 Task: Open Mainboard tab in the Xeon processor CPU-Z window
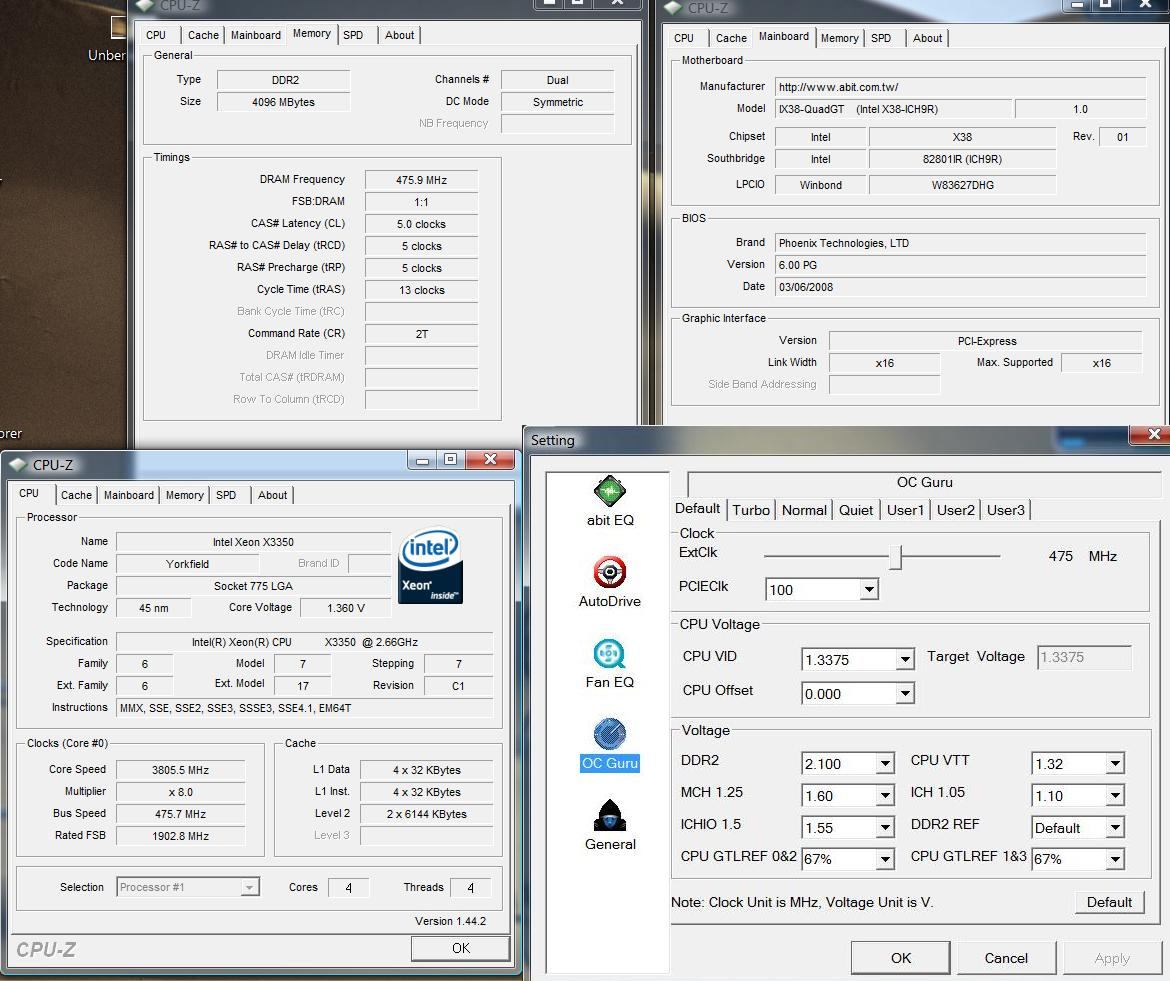pos(128,495)
